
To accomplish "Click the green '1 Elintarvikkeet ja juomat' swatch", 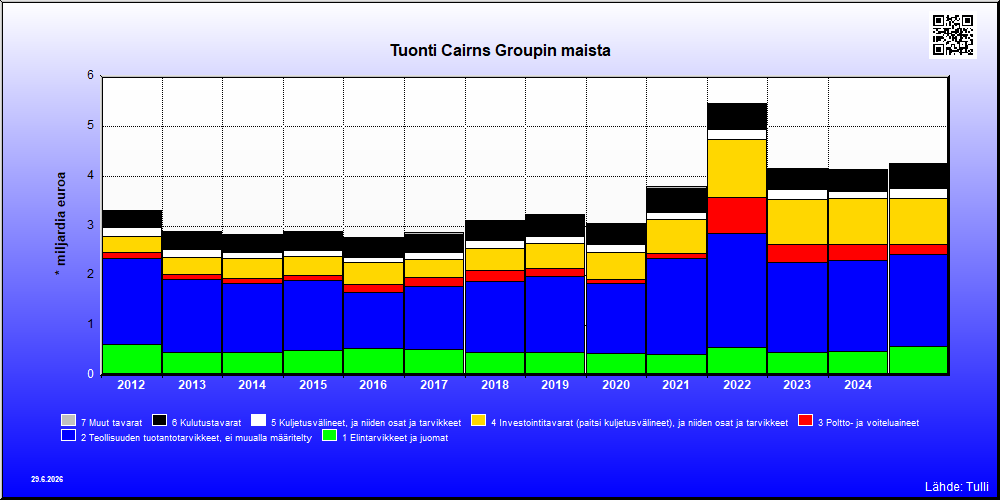I will (329, 436).
